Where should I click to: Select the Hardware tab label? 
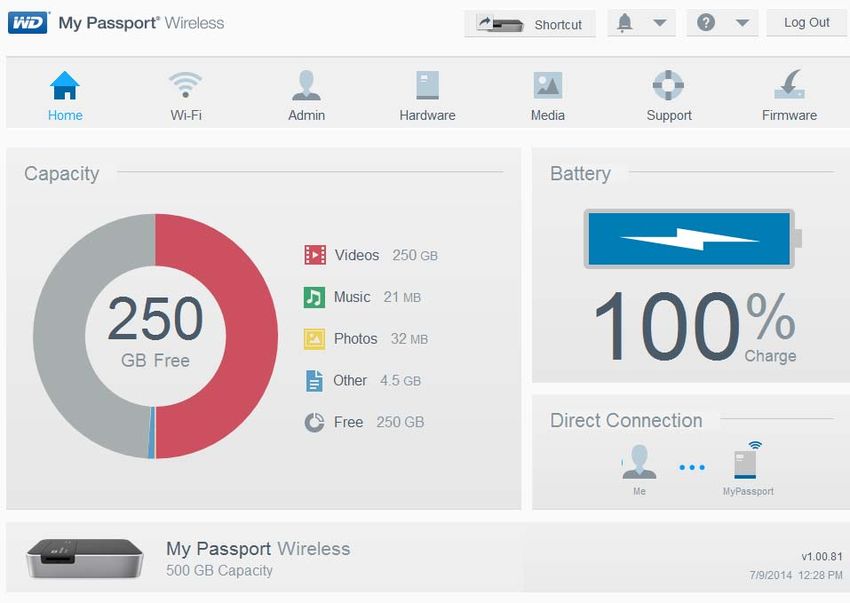click(x=427, y=116)
